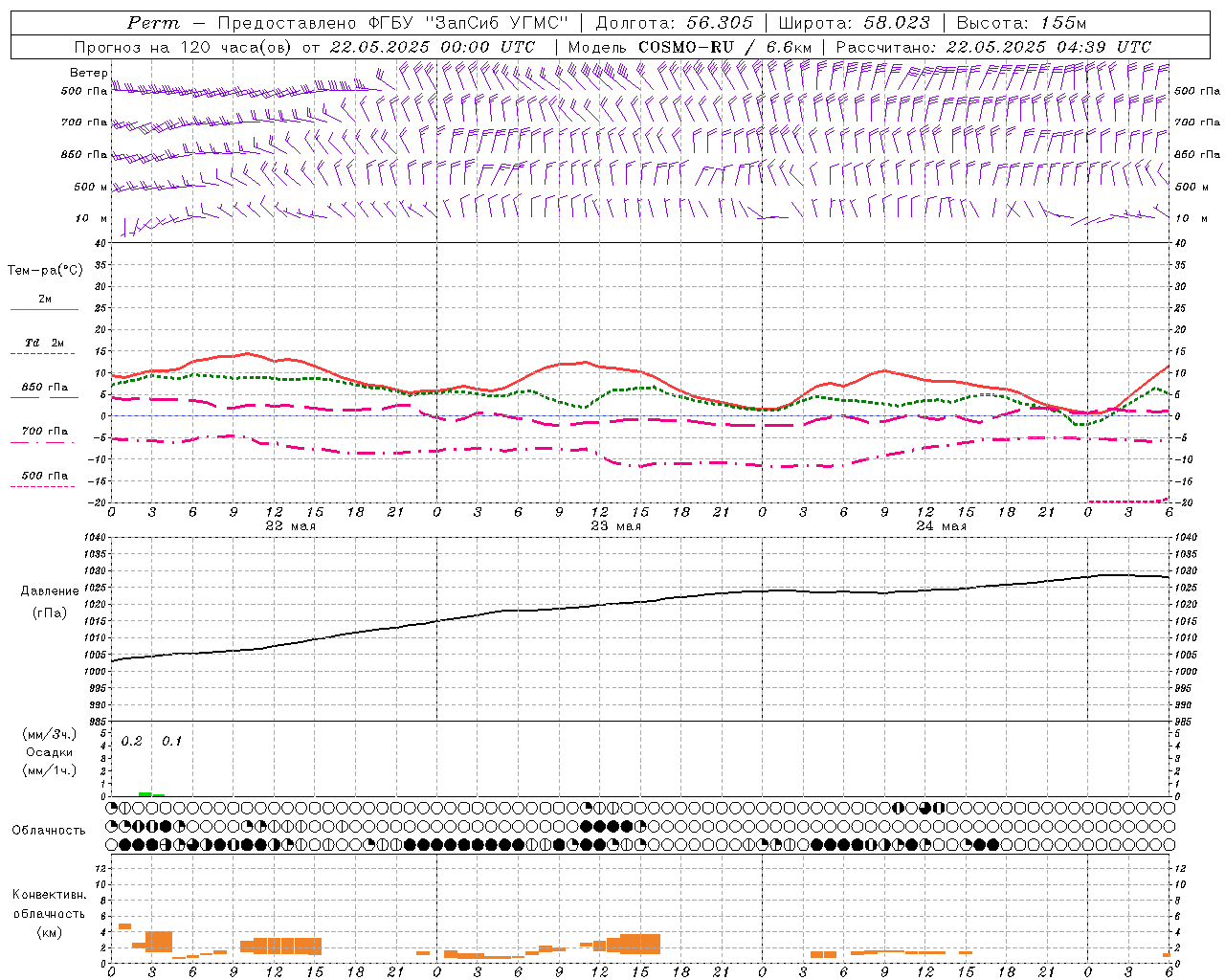Screen dimensions: 1225x980
Task: Click the "(км)" unit under convective cloudiness
Action: pos(50,932)
